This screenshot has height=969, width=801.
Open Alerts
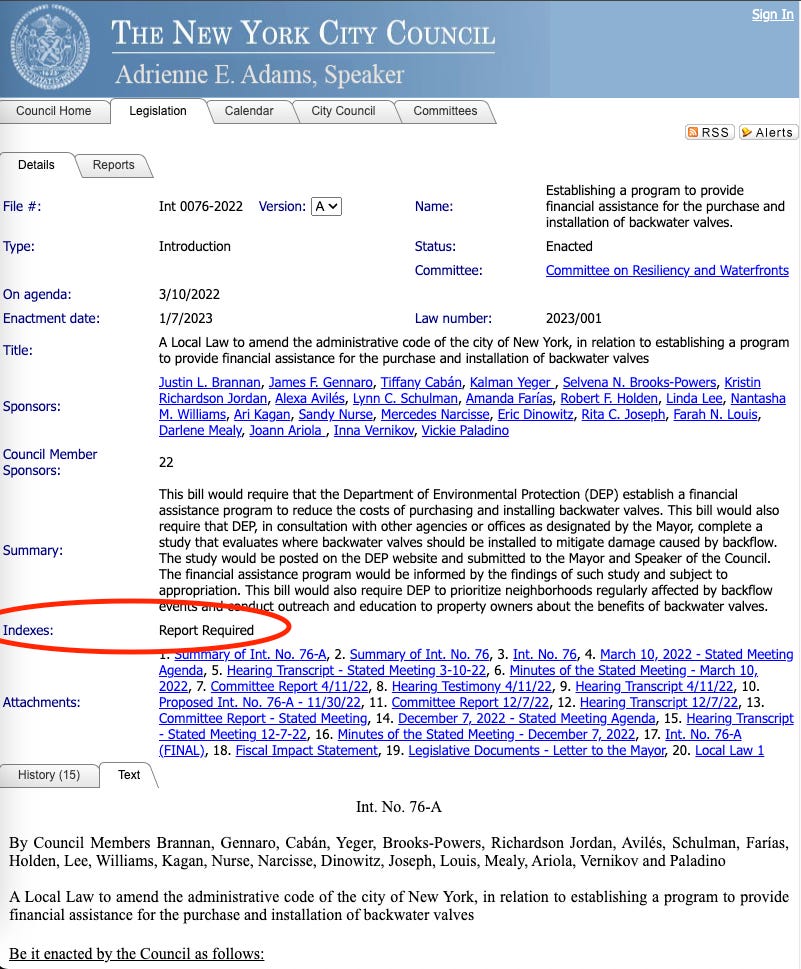tap(768, 131)
